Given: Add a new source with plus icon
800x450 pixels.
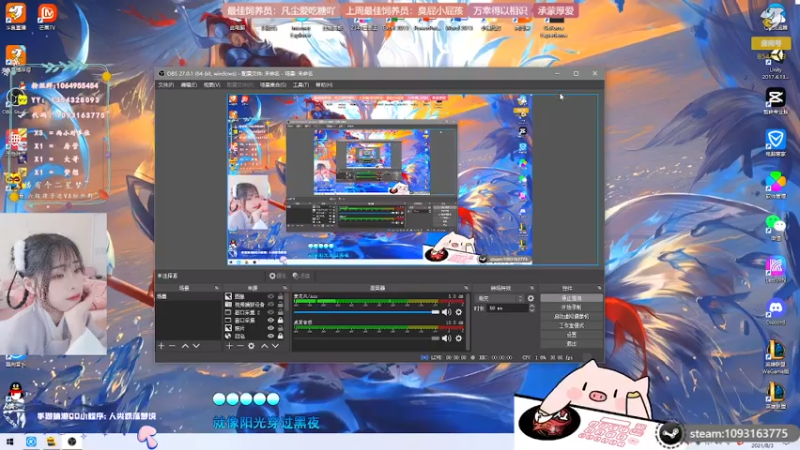Looking at the screenshot, I should 229,346.
